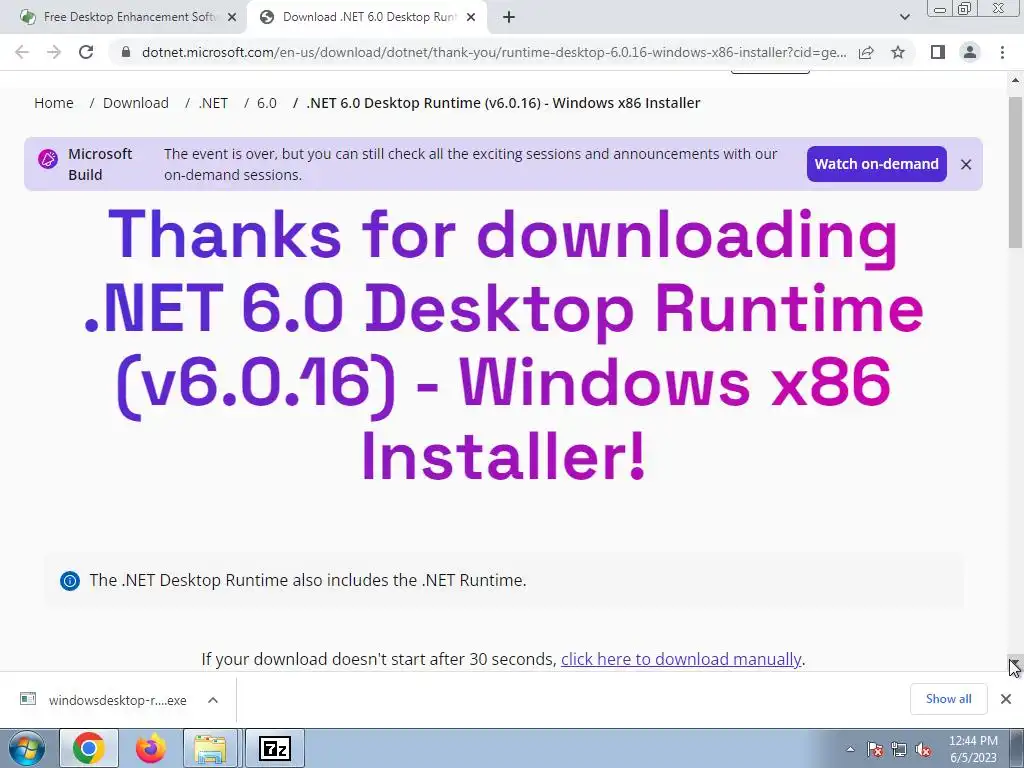Open the .NET breadcrumb link

(214, 103)
